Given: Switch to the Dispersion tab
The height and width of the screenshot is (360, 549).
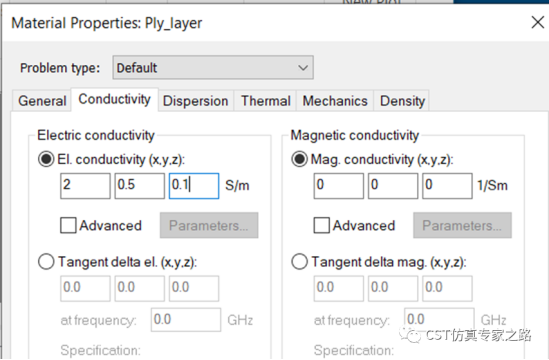Looking at the screenshot, I should [x=195, y=101].
